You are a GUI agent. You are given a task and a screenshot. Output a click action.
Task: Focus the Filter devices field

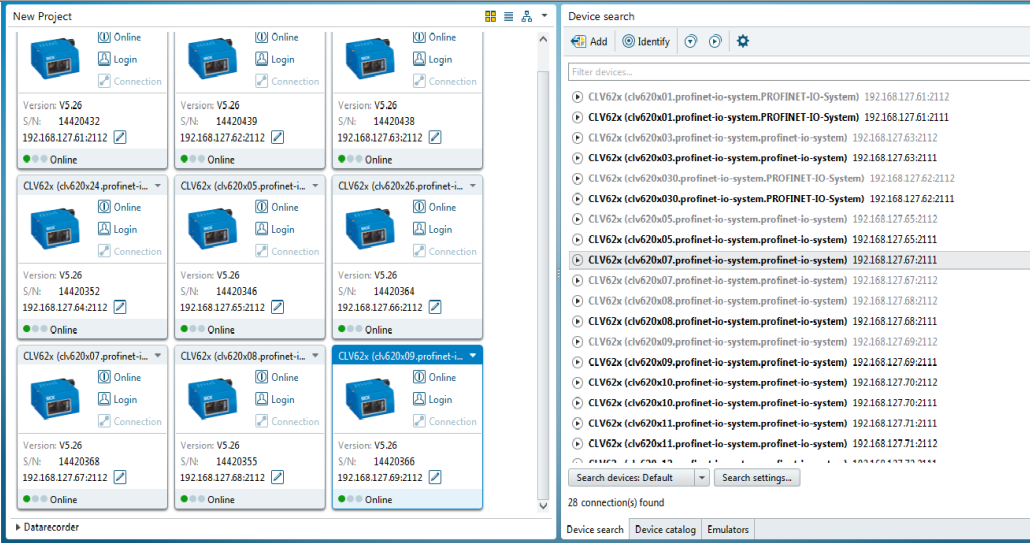799,72
